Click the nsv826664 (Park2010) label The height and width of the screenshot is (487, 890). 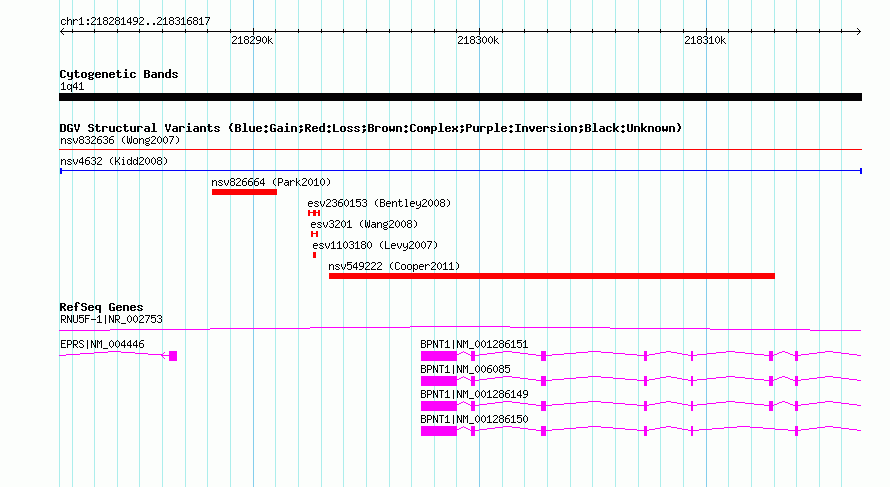tap(271, 182)
